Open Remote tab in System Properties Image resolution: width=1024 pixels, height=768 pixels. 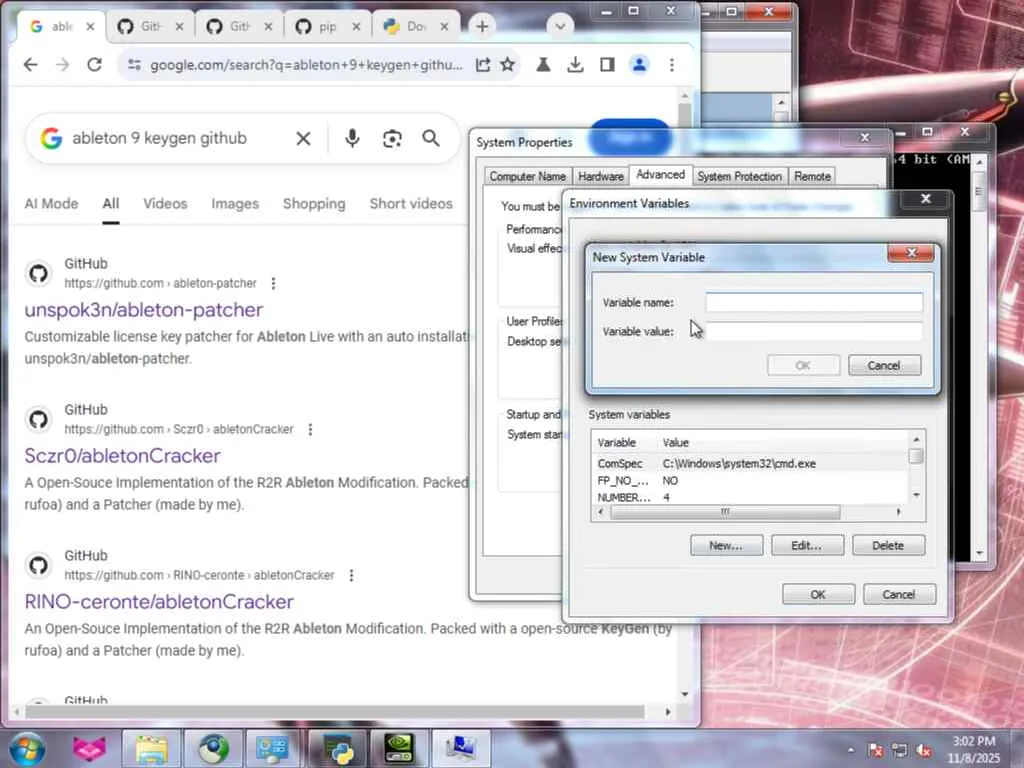pos(812,176)
